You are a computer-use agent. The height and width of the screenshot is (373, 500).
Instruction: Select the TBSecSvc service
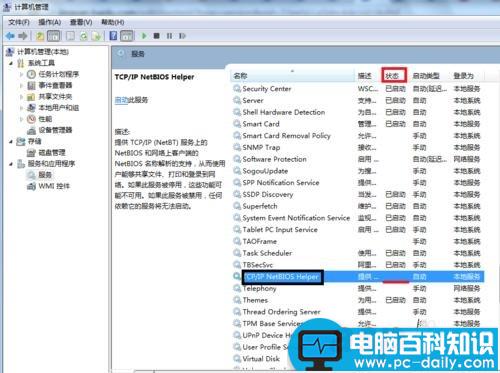(x=258, y=265)
